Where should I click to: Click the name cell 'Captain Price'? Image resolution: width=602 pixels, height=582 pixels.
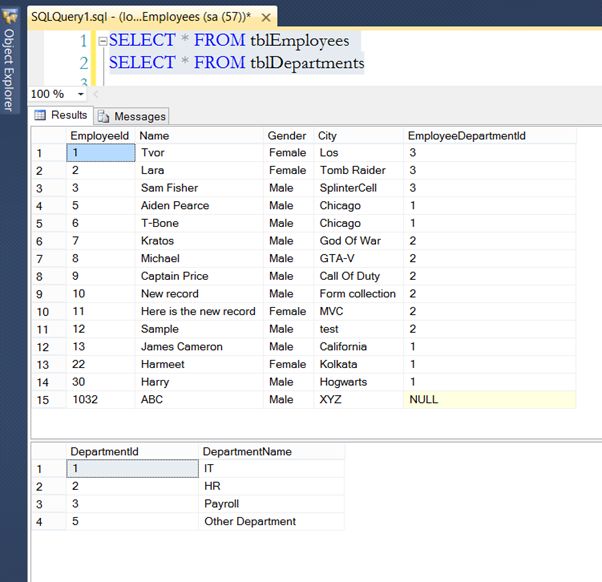click(x=199, y=276)
